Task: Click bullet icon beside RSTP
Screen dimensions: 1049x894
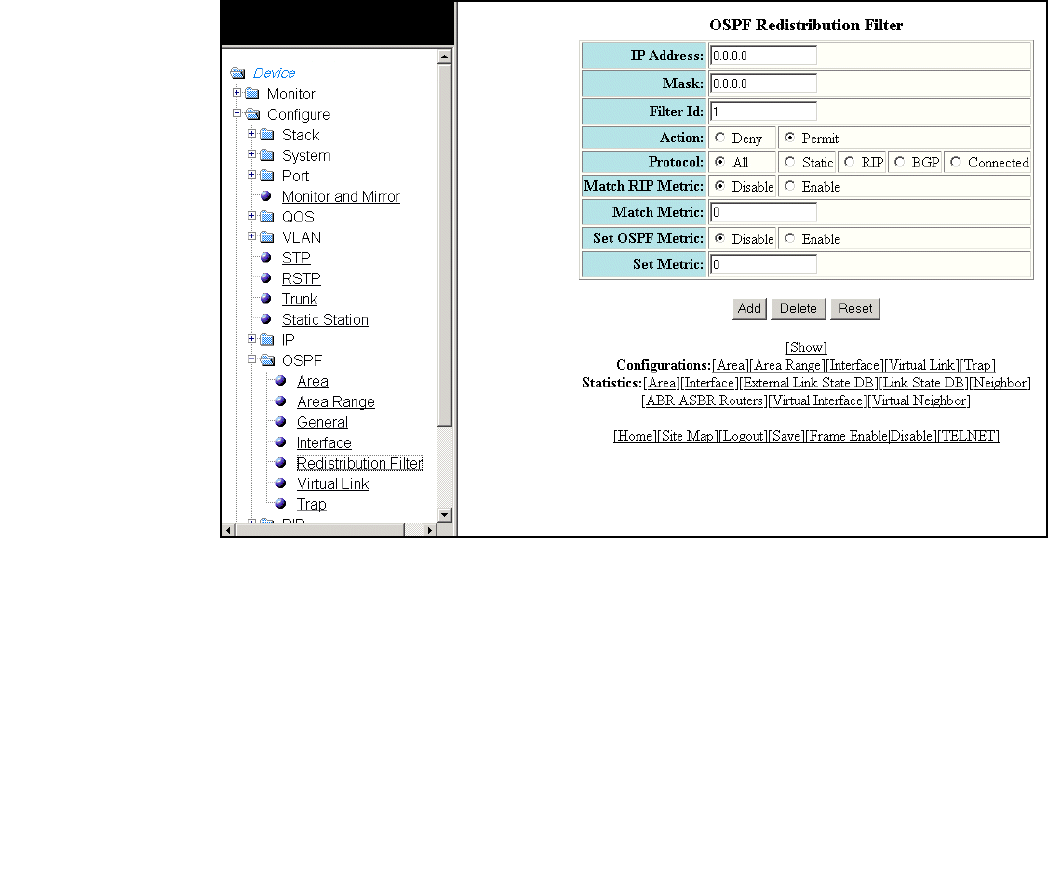Action: tap(266, 278)
